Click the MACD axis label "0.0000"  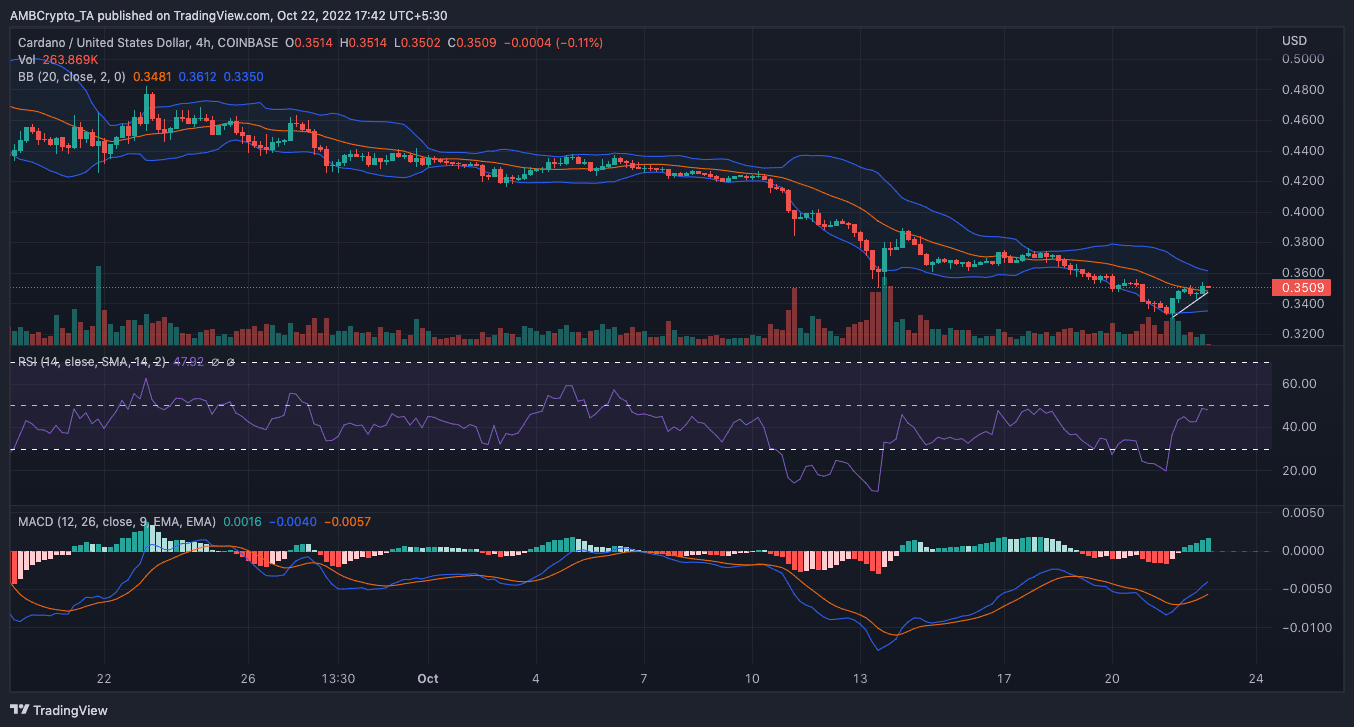(1301, 551)
